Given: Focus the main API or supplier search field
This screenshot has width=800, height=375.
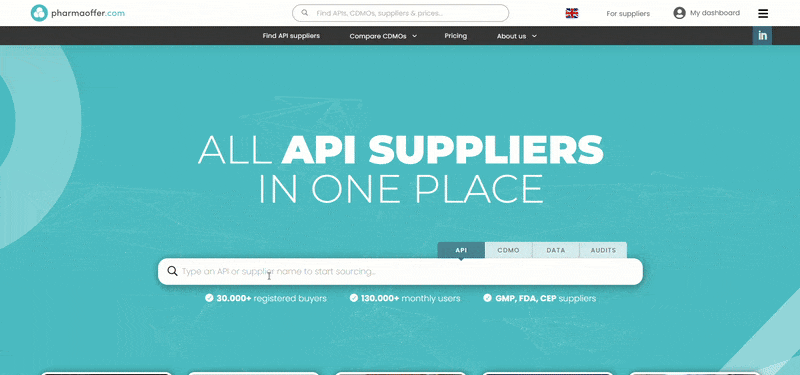Looking at the screenshot, I should pyautogui.click(x=401, y=271).
